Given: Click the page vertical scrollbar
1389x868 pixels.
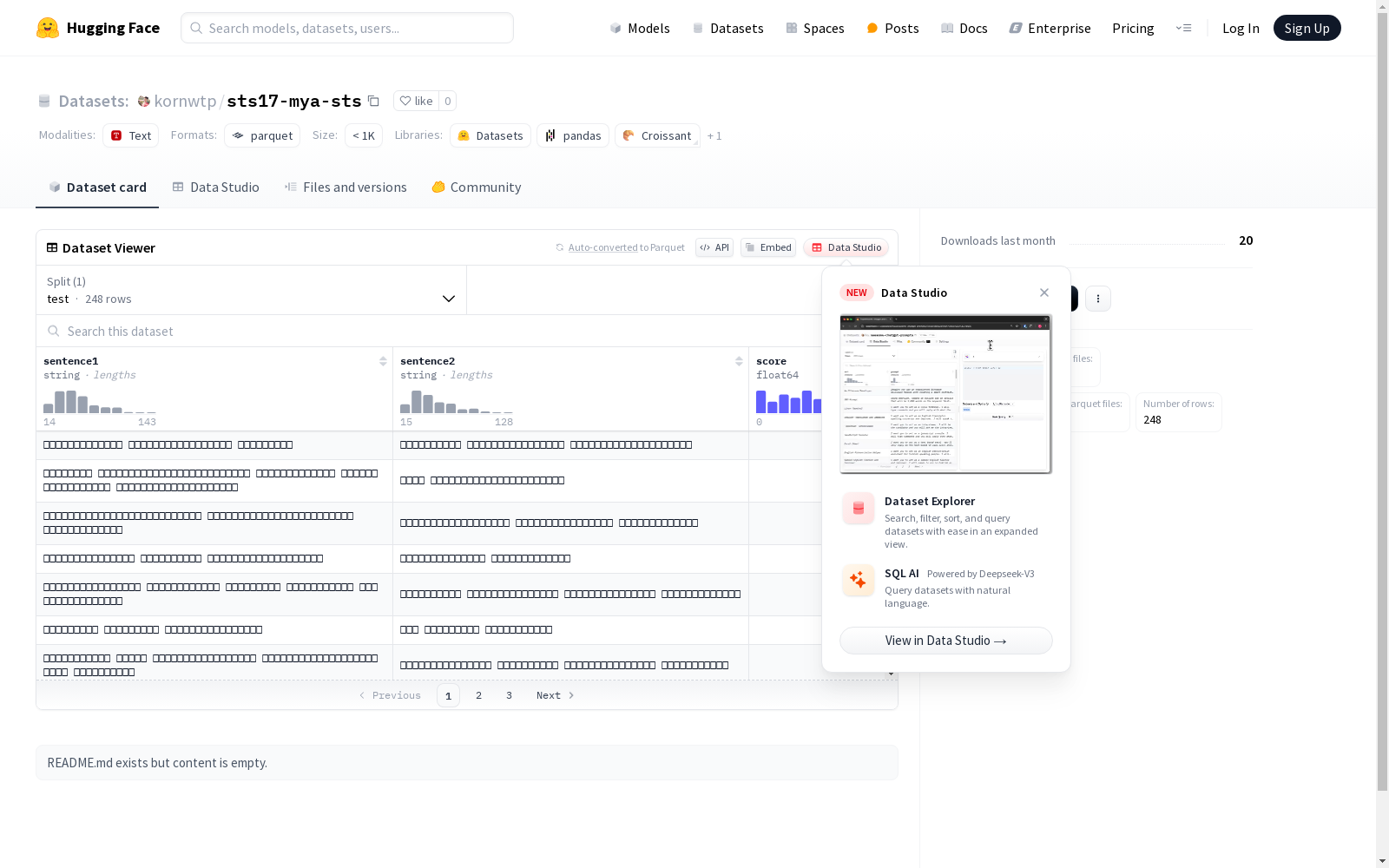Looking at the screenshot, I should [x=1382, y=402].
